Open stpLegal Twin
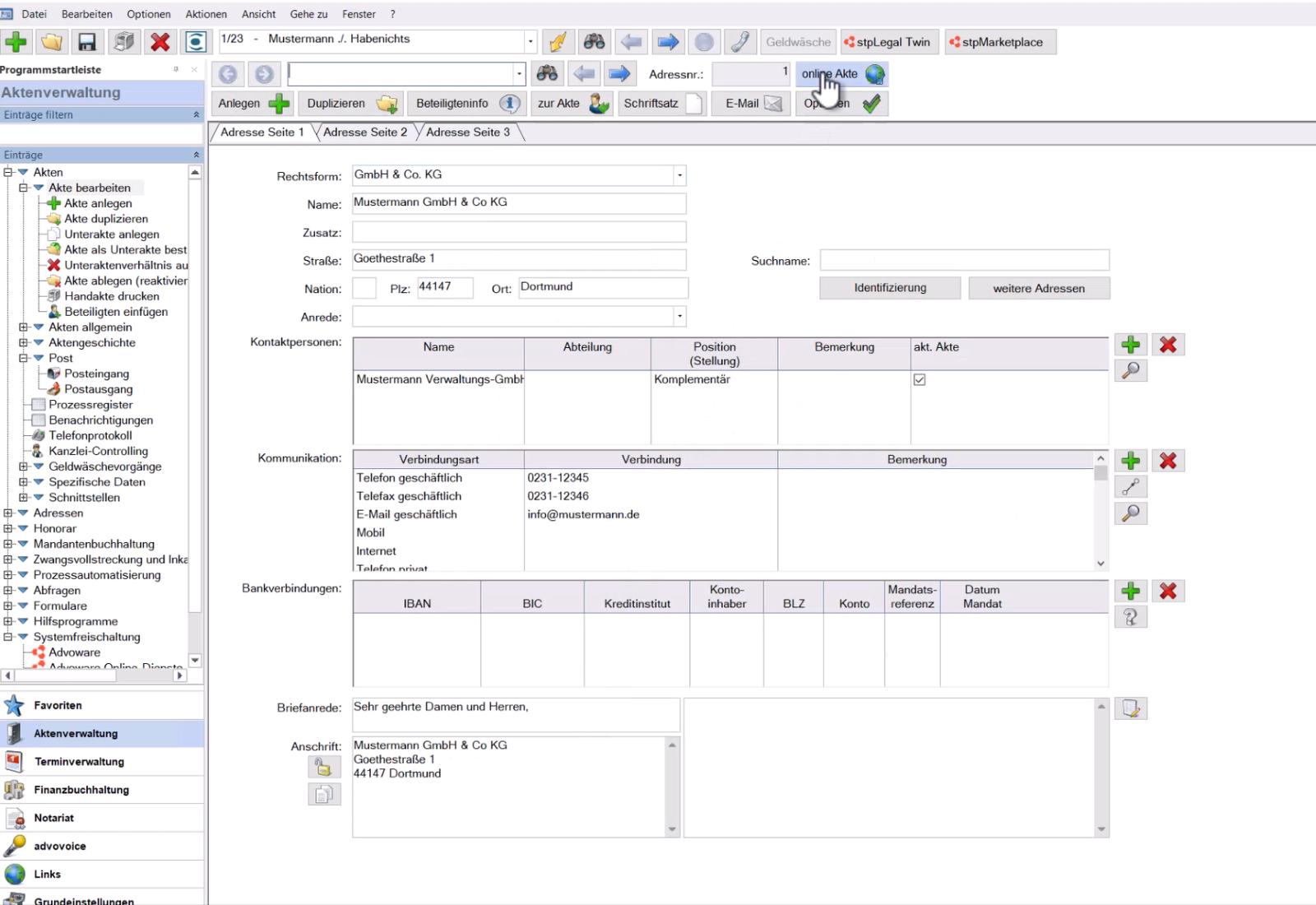Image resolution: width=1316 pixels, height=905 pixels. pos(889,42)
